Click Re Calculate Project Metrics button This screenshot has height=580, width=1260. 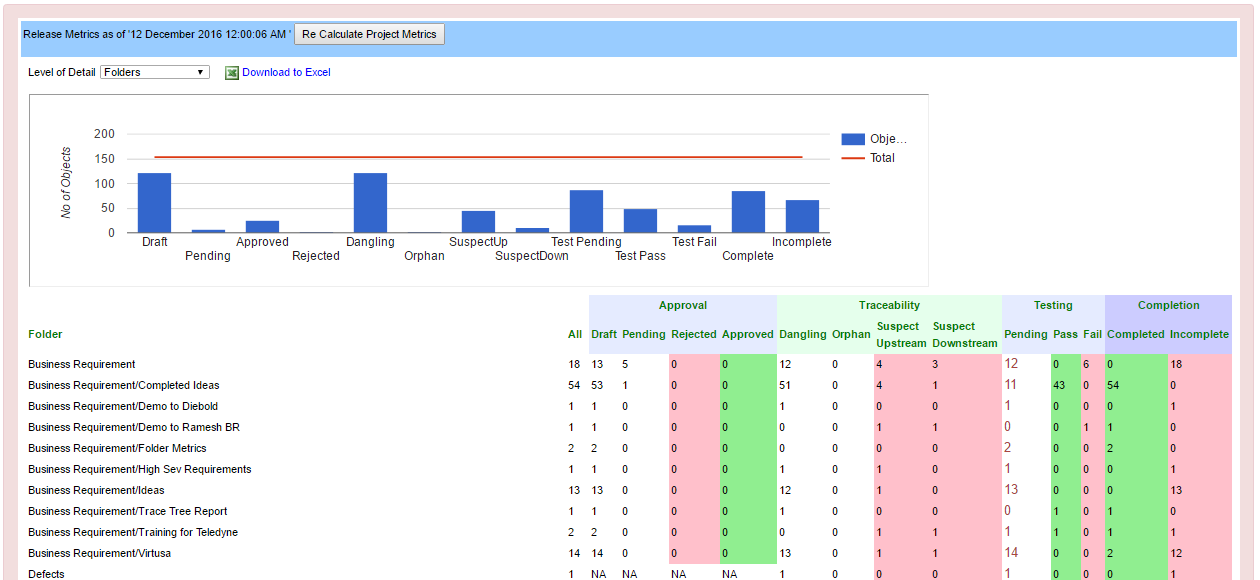point(370,34)
